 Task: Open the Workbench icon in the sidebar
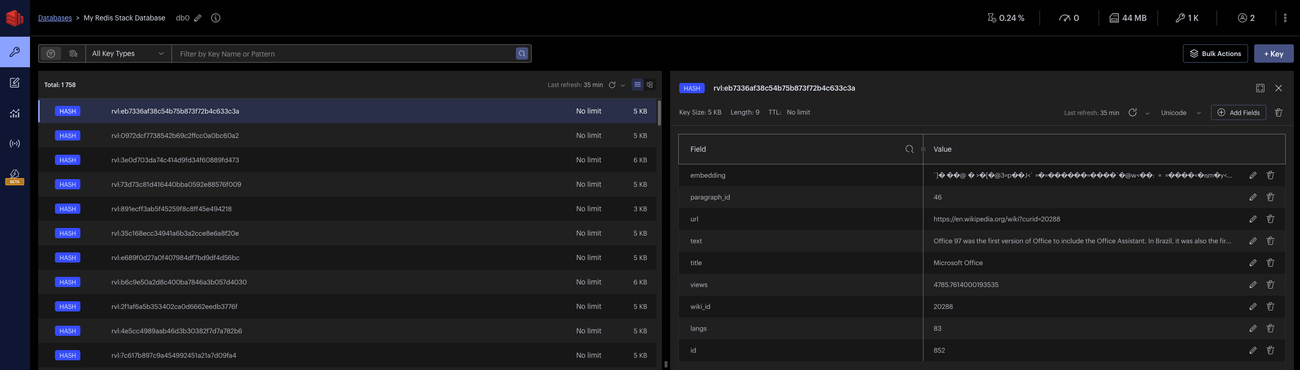[14, 83]
